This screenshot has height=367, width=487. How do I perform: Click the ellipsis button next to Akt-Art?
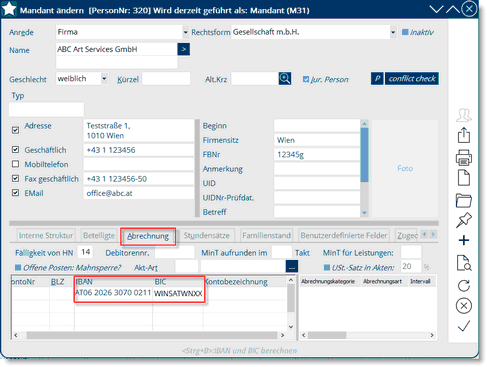(292, 267)
